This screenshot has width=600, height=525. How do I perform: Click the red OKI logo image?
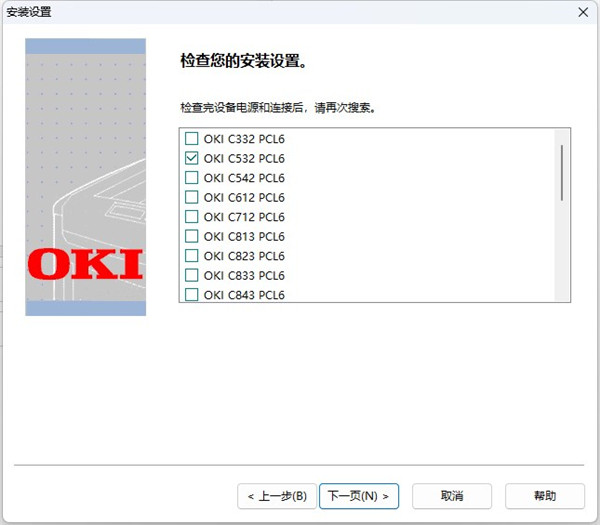(85, 264)
